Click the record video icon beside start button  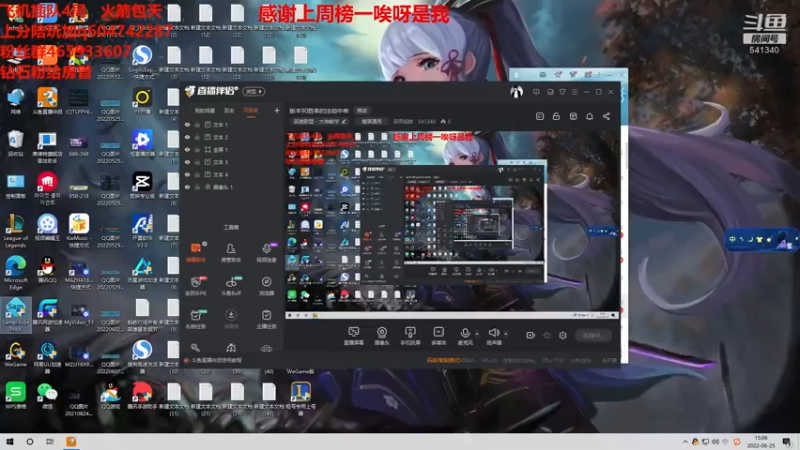[531, 335]
